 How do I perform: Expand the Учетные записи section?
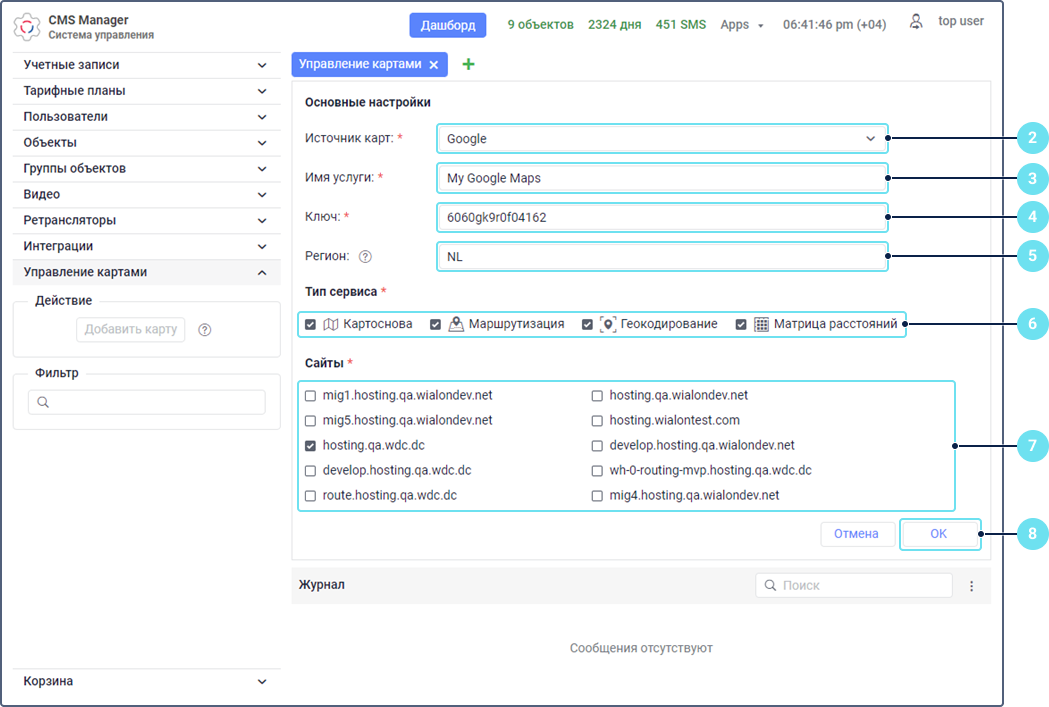coord(146,65)
